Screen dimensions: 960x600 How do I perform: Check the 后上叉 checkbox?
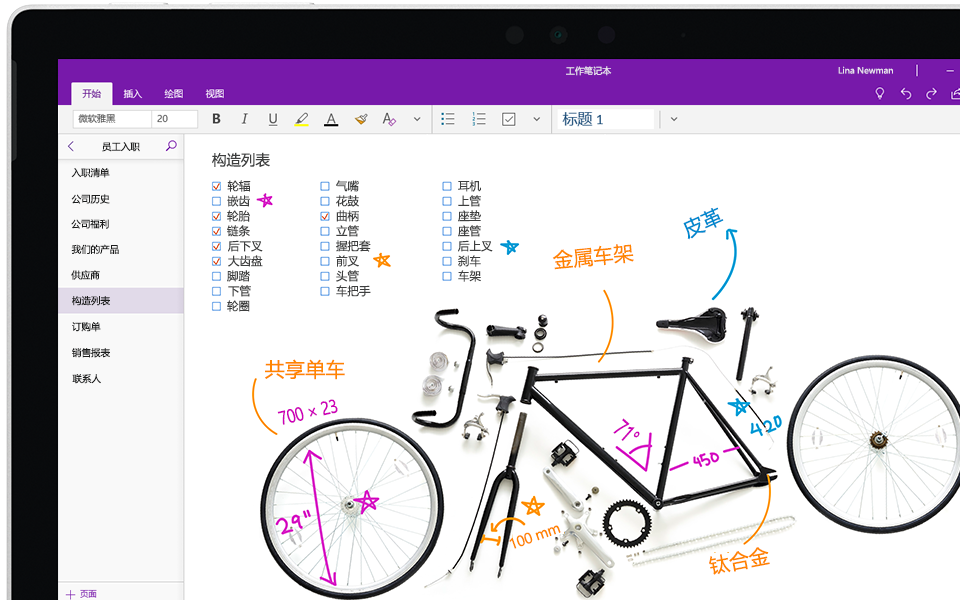tap(447, 246)
